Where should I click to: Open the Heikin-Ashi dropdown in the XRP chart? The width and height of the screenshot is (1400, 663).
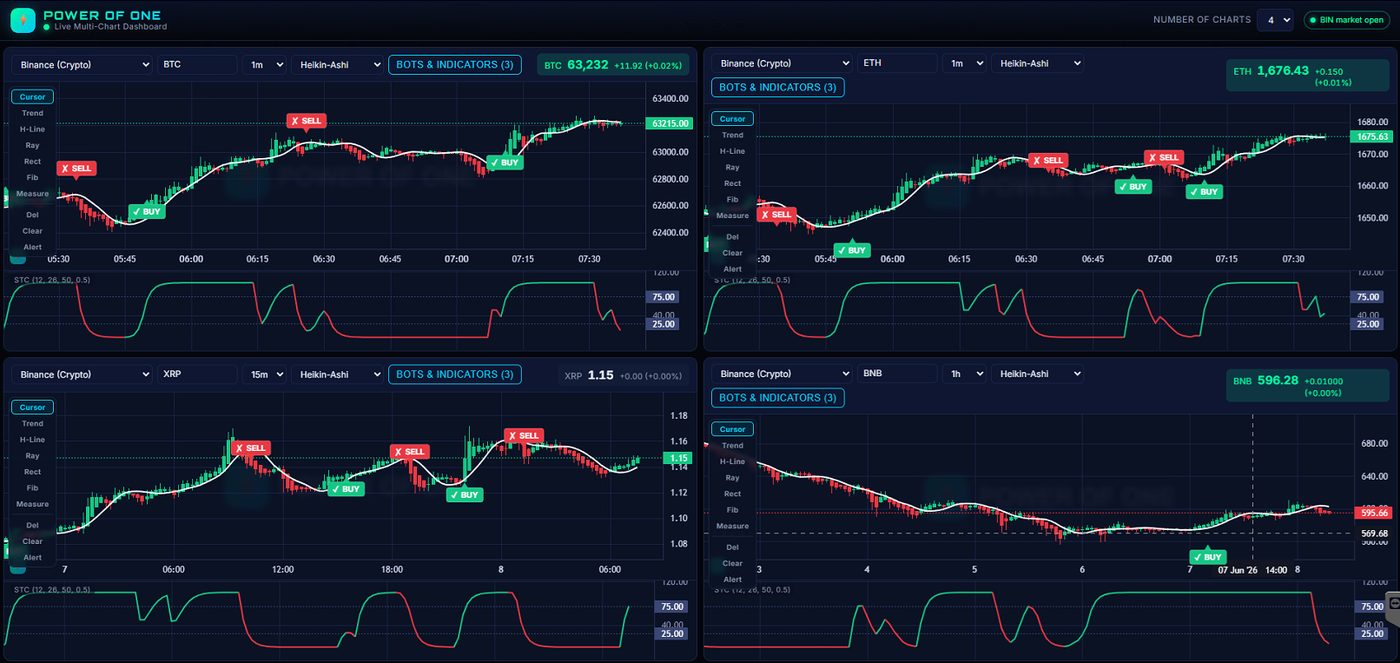point(337,375)
